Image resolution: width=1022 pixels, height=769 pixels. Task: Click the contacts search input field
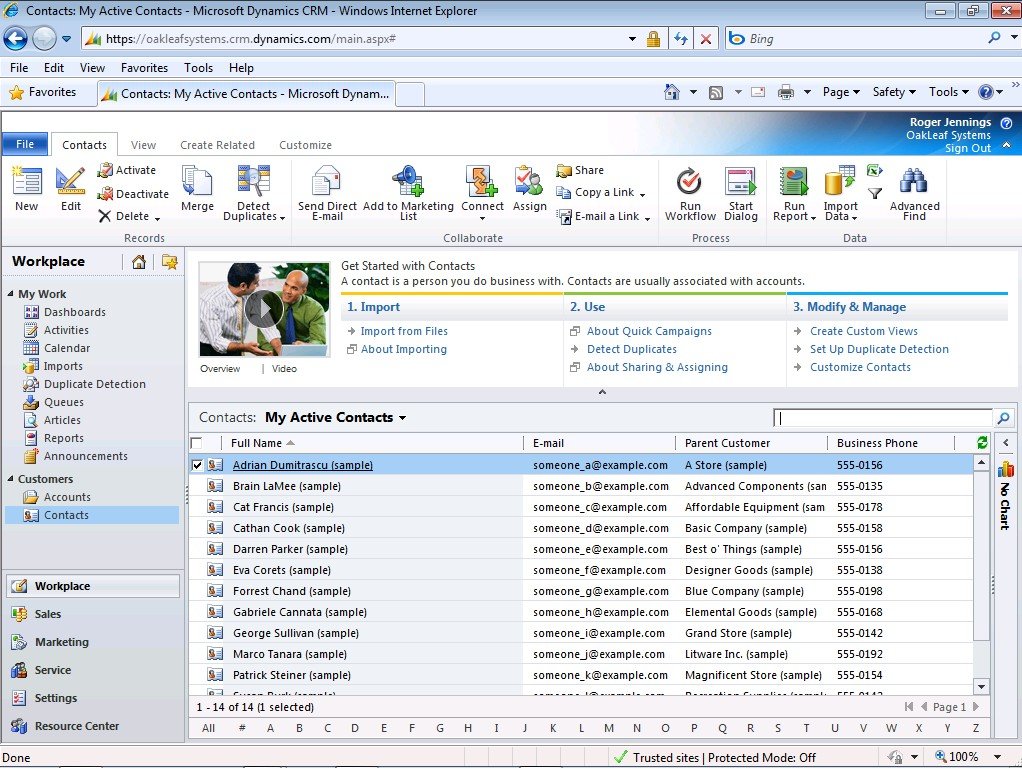click(x=883, y=418)
